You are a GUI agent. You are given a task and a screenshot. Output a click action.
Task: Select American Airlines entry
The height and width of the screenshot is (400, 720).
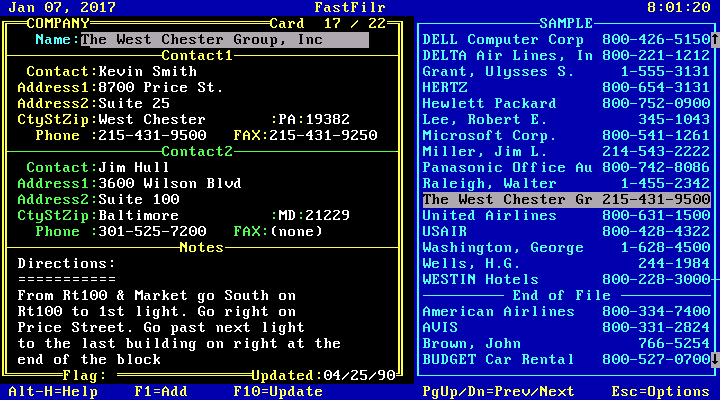(566, 311)
